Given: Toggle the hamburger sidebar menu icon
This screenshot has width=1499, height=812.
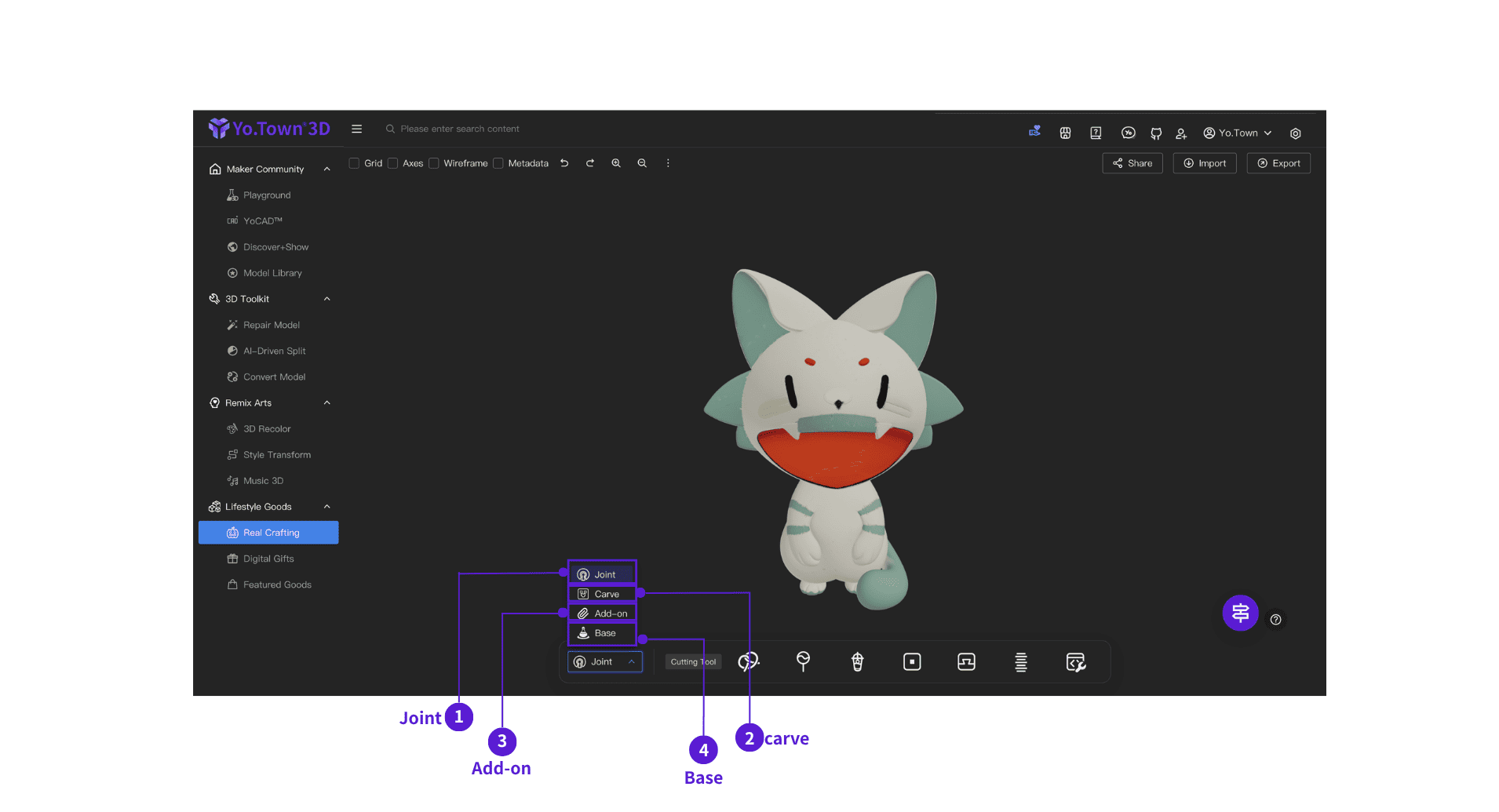Looking at the screenshot, I should 356,129.
